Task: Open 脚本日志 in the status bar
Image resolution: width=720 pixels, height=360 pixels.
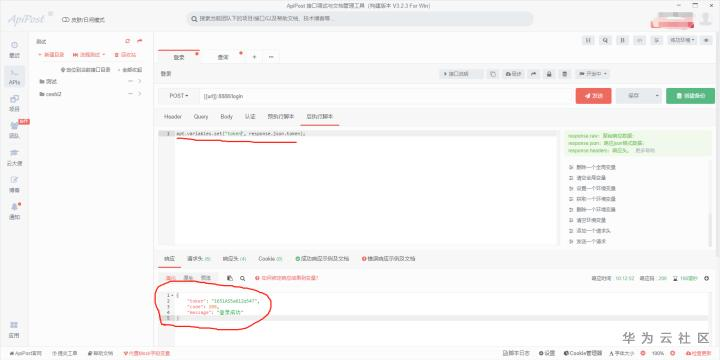Action: click(516, 354)
